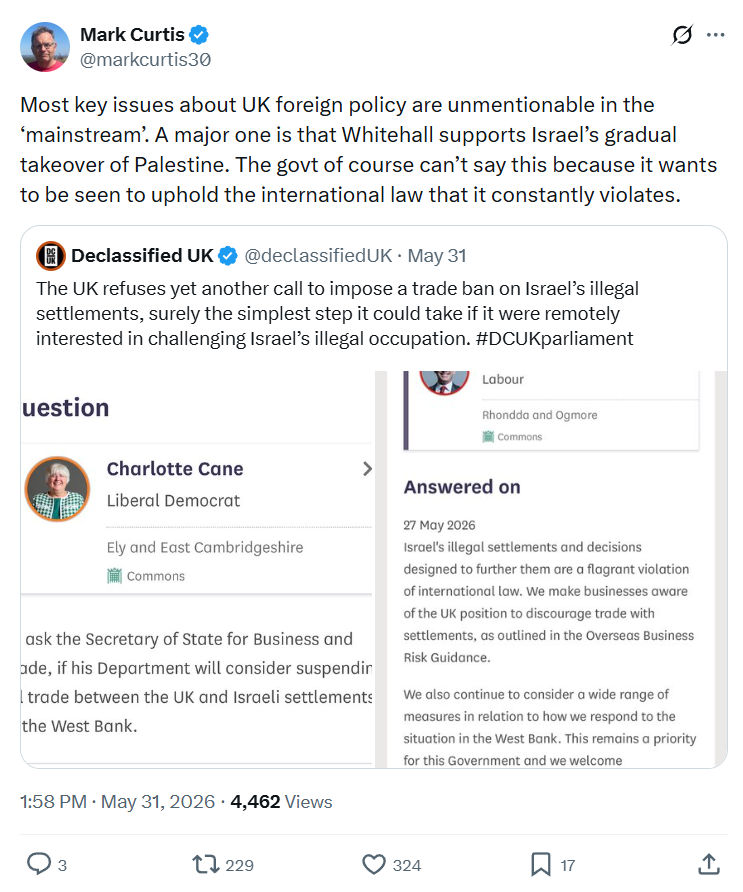Image resolution: width=743 pixels, height=892 pixels.
Task: Click Declassified UK verified badge
Action: [x=228, y=256]
